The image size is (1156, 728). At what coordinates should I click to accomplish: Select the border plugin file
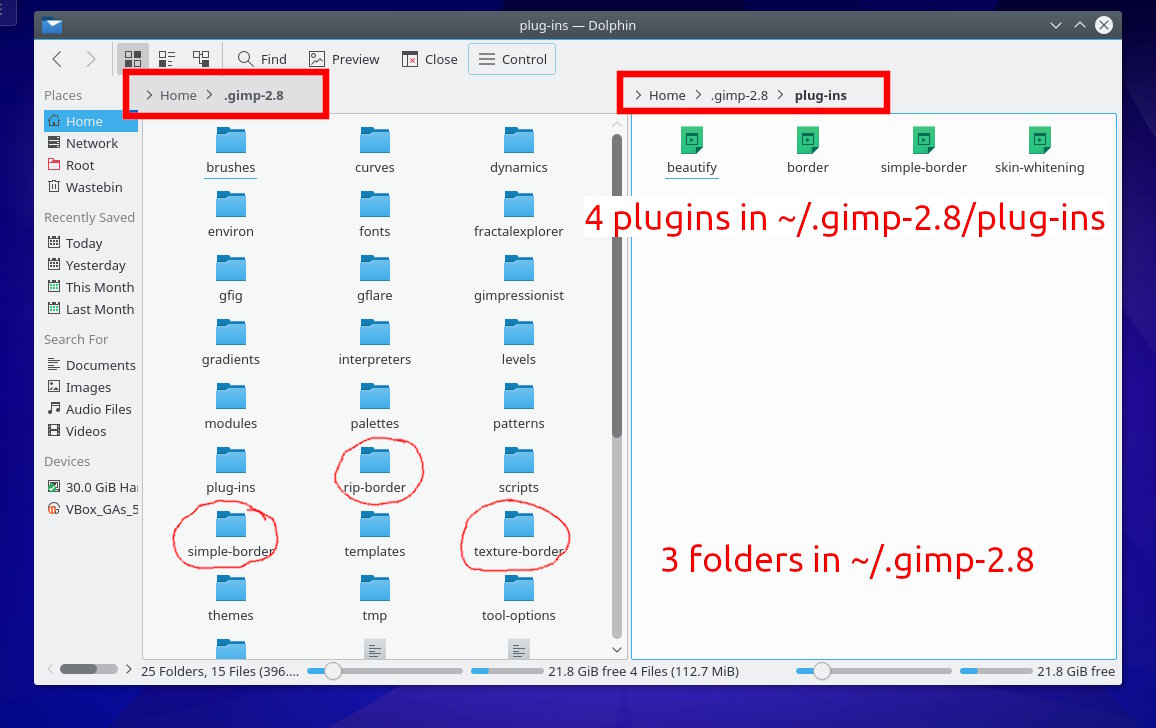tap(808, 150)
